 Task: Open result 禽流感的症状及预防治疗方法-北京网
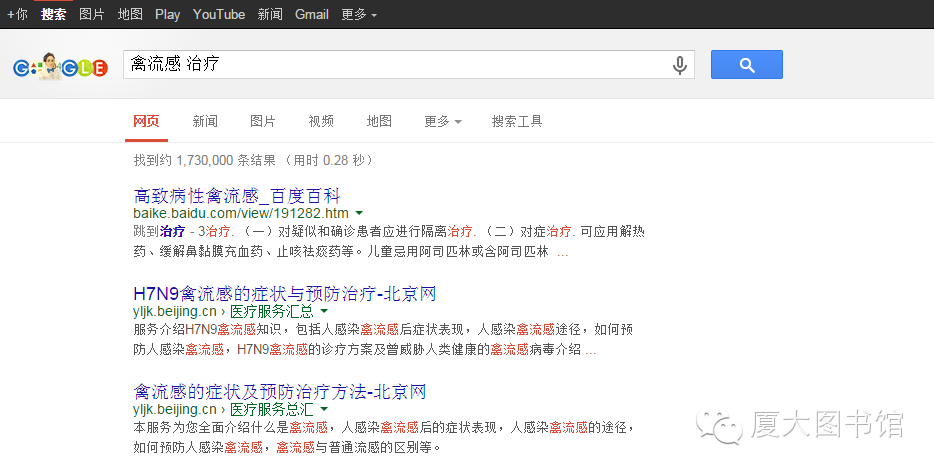click(x=280, y=392)
